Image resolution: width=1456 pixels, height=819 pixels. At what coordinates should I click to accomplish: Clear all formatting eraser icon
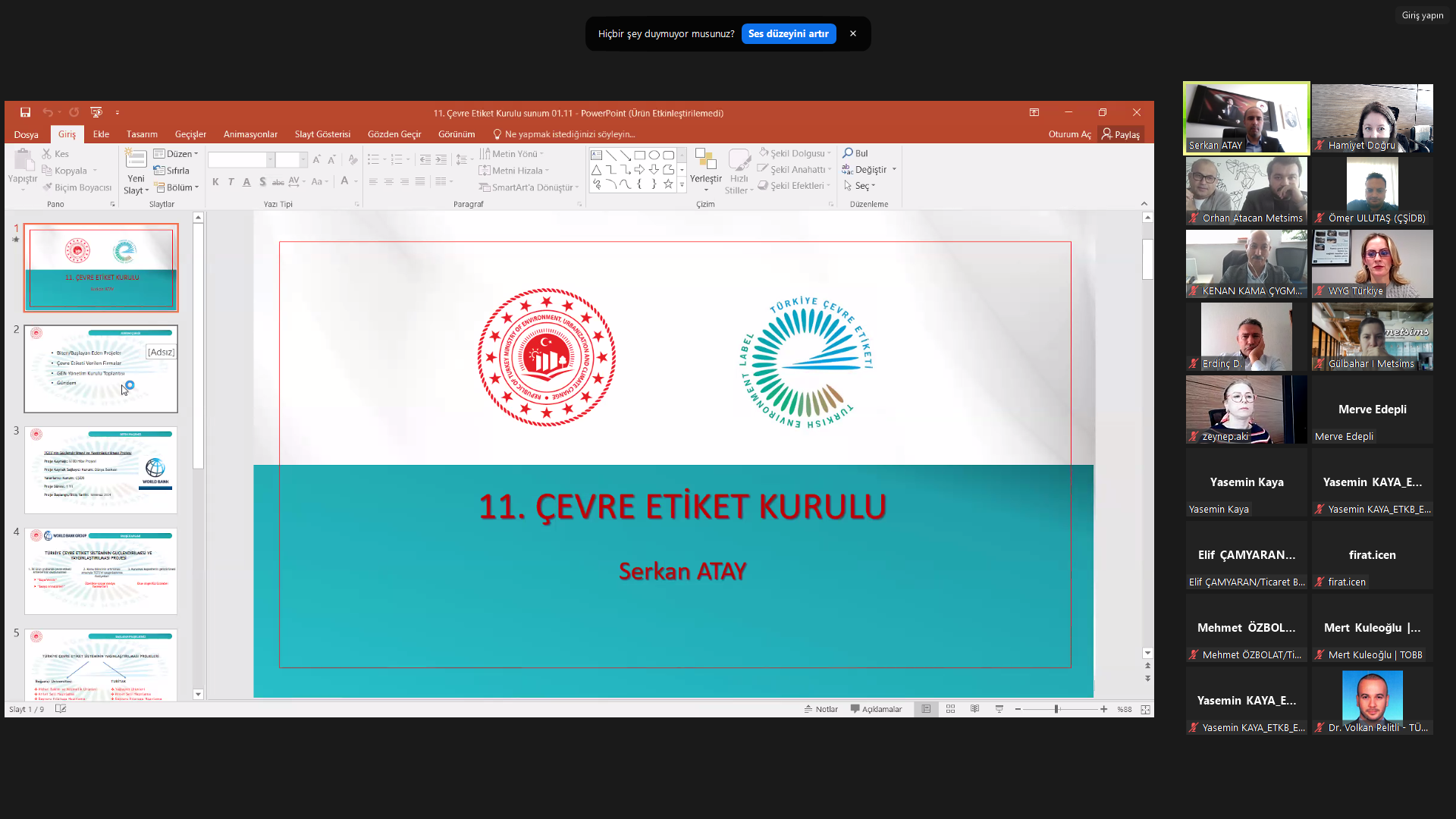tap(353, 159)
